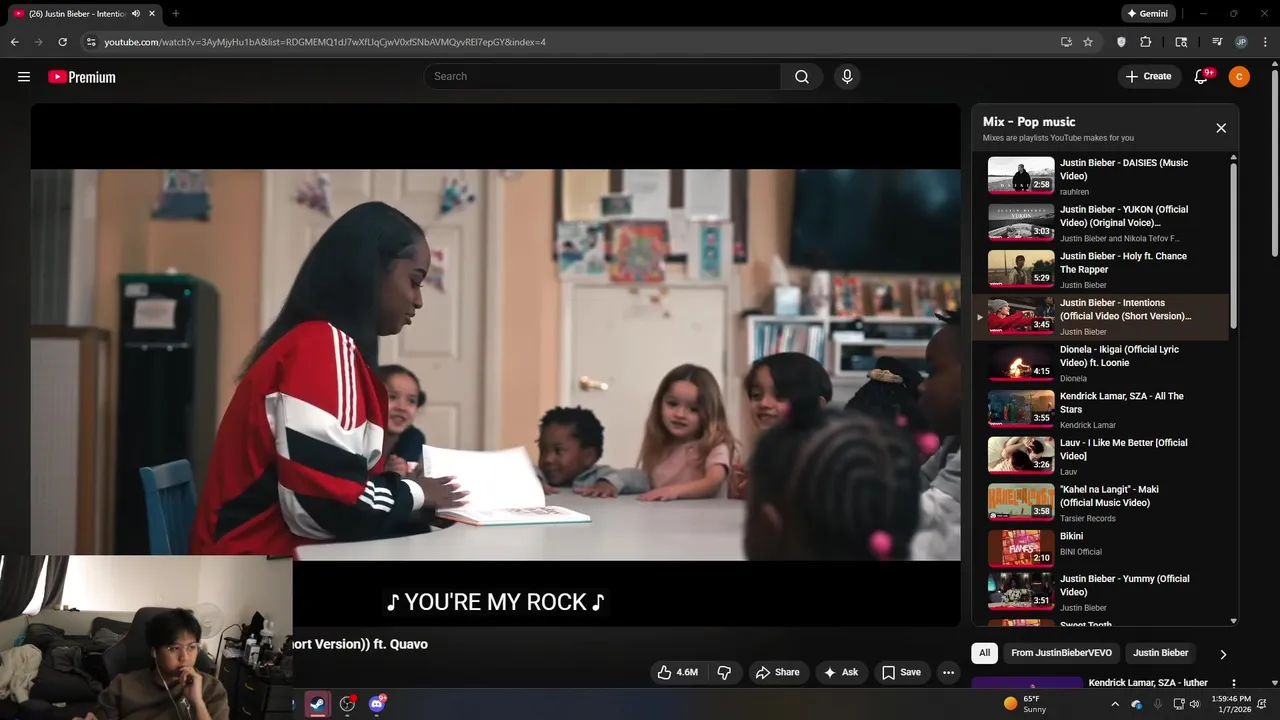Play Kendrick Lamar, SZA - All The Stars

pyautogui.click(x=1100, y=410)
